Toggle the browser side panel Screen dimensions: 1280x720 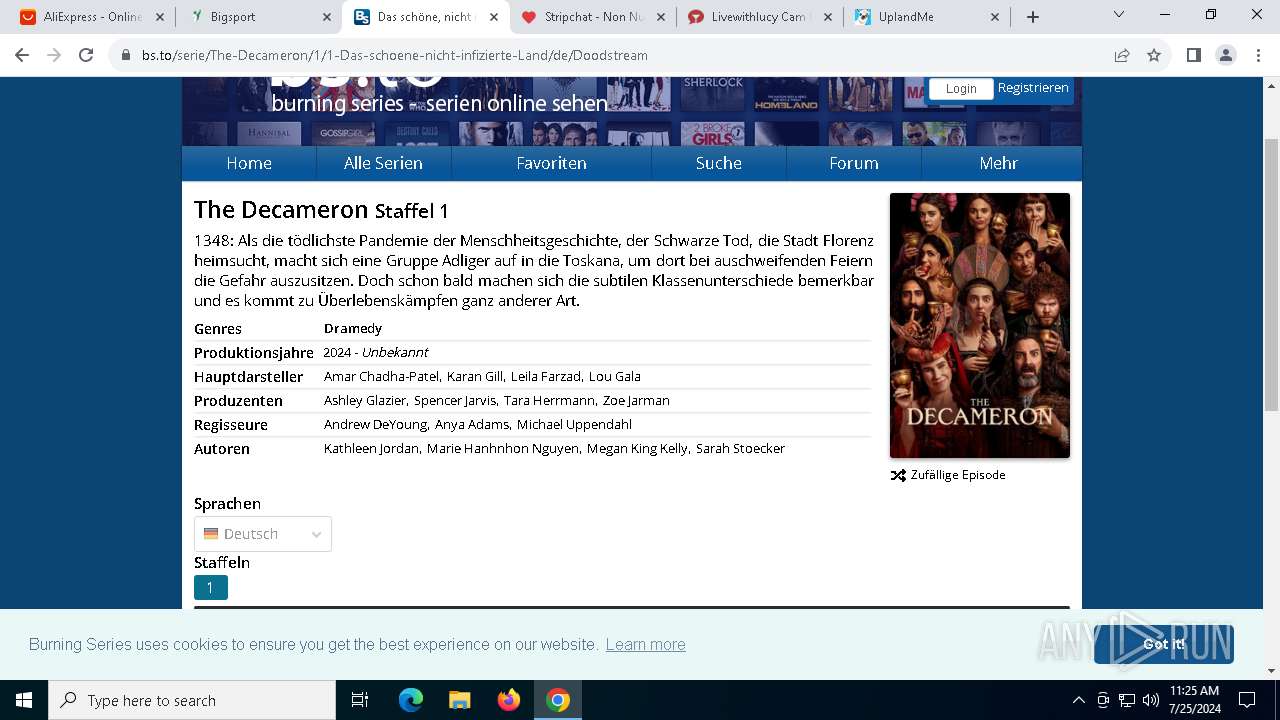(x=1194, y=55)
